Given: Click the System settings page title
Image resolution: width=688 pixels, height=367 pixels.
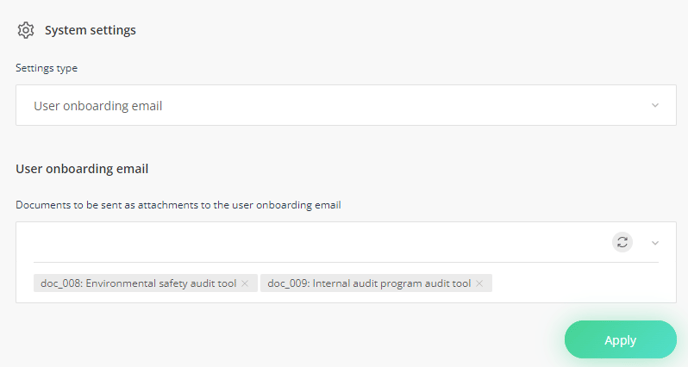Looking at the screenshot, I should [90, 30].
